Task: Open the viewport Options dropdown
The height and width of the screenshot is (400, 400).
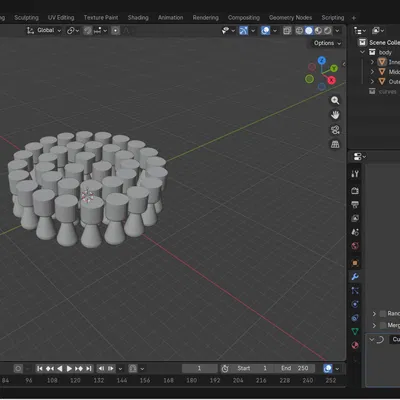Action: point(327,43)
